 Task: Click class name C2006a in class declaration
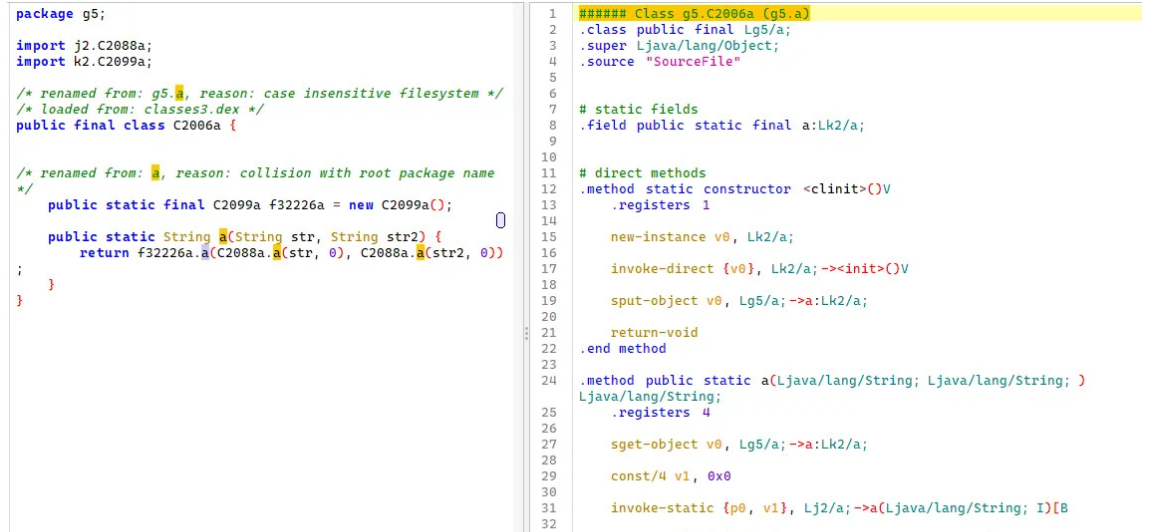point(197,126)
